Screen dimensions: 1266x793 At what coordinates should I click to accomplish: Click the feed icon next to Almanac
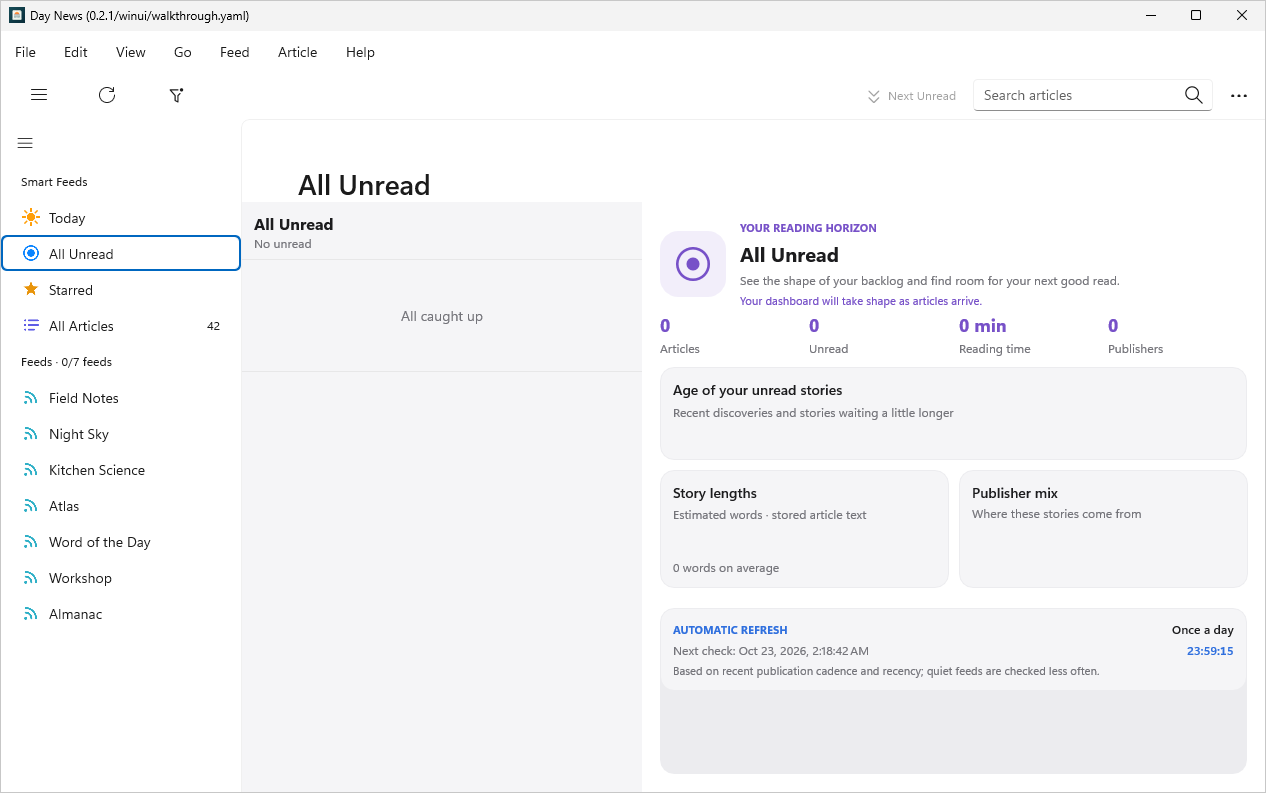point(31,614)
